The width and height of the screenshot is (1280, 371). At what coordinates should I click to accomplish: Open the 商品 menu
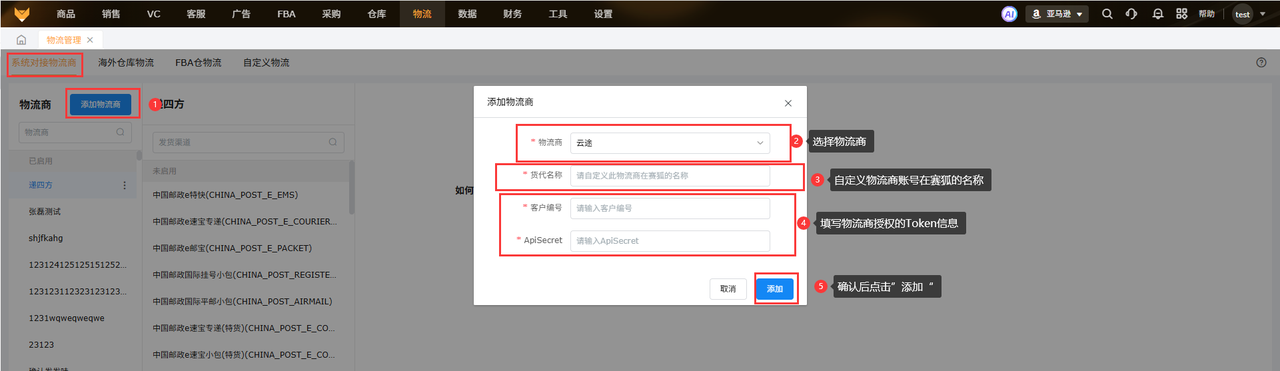coord(66,14)
